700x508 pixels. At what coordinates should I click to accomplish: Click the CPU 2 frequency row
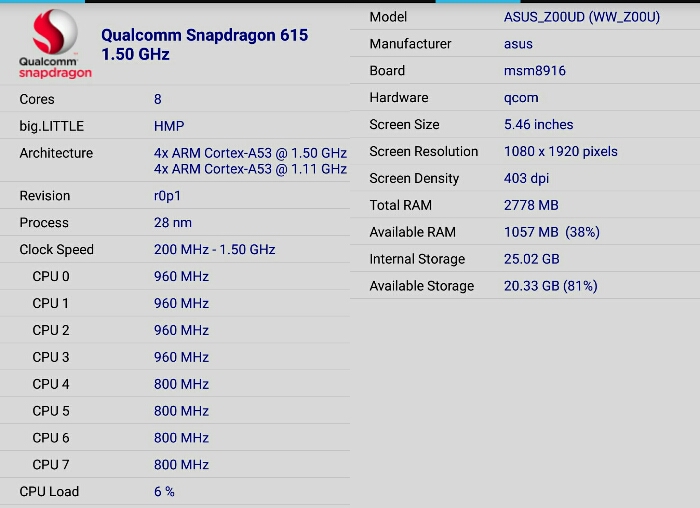point(175,330)
